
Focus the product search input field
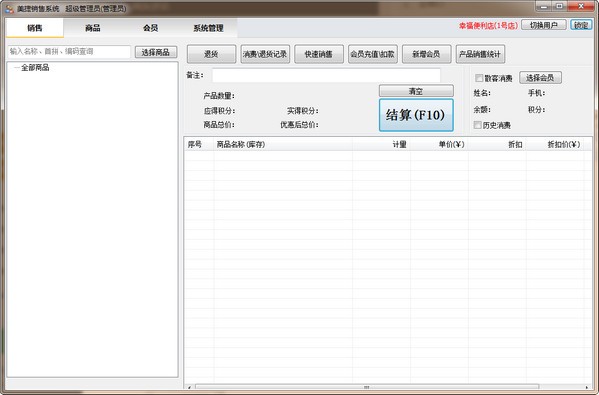[69, 52]
